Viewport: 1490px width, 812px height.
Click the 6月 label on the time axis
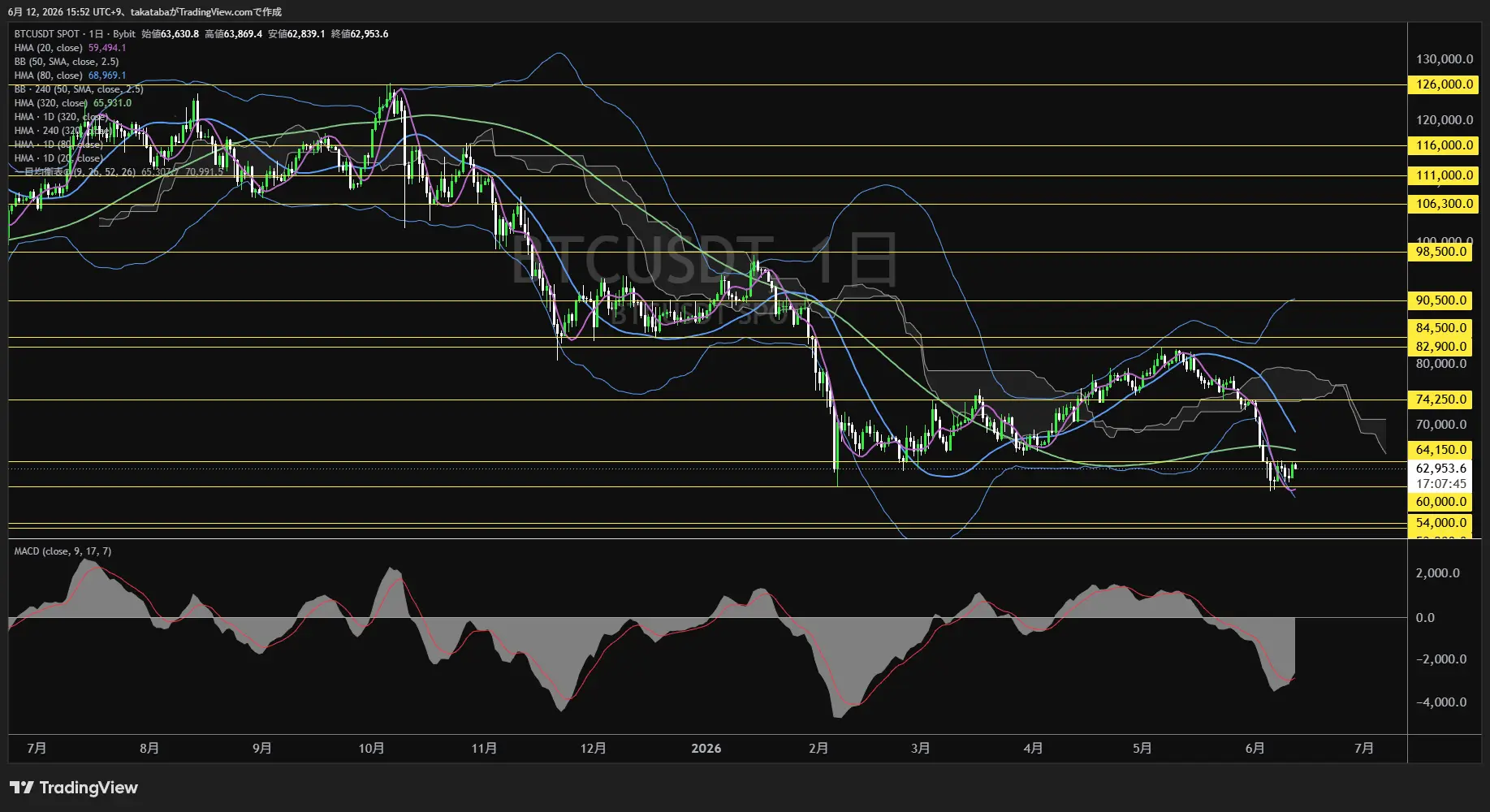[x=1255, y=749]
